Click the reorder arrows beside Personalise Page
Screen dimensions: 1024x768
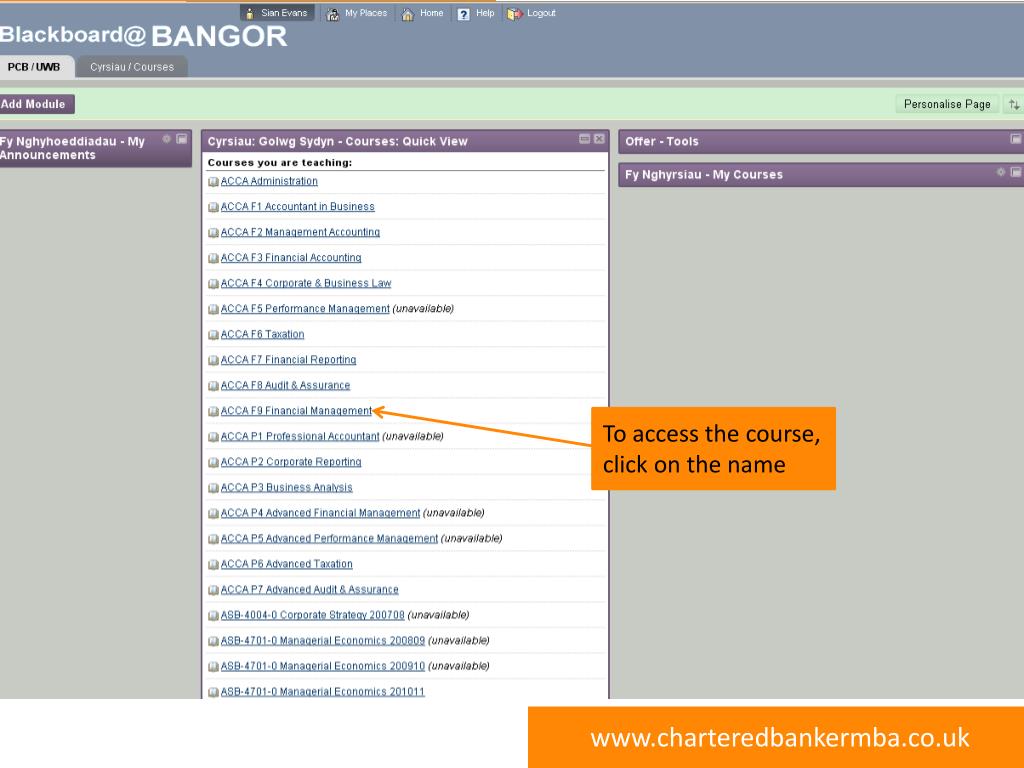(1014, 104)
